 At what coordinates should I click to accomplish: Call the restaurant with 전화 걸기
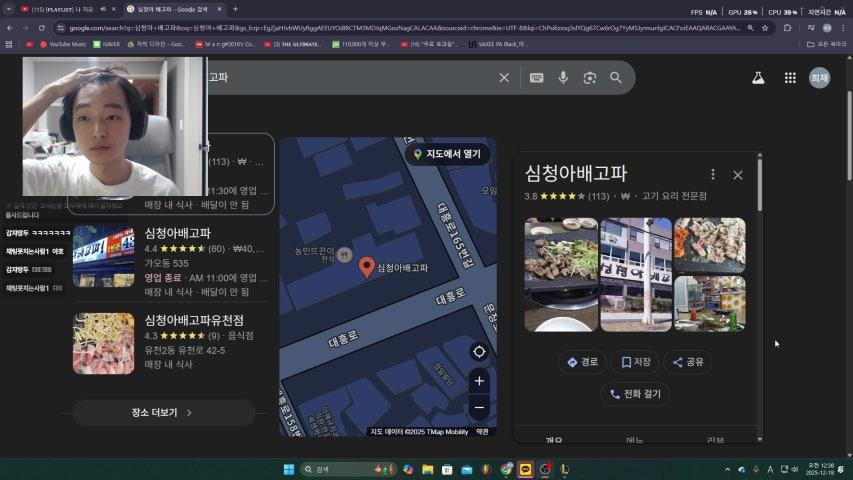coord(635,393)
